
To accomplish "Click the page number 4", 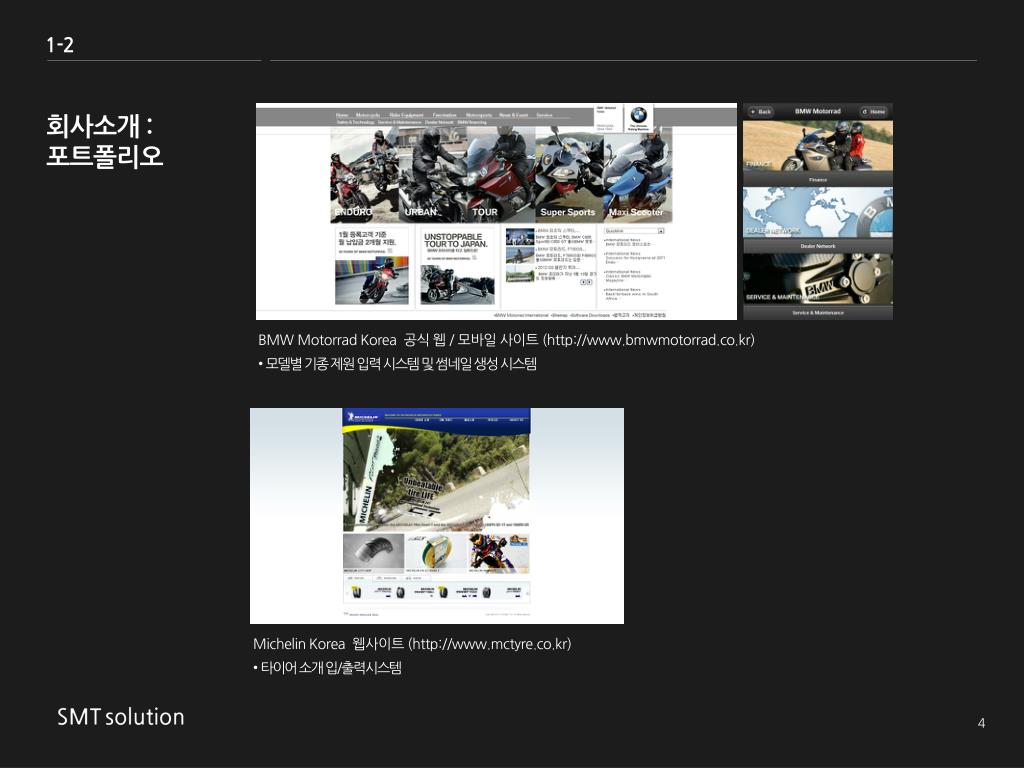I will [981, 723].
